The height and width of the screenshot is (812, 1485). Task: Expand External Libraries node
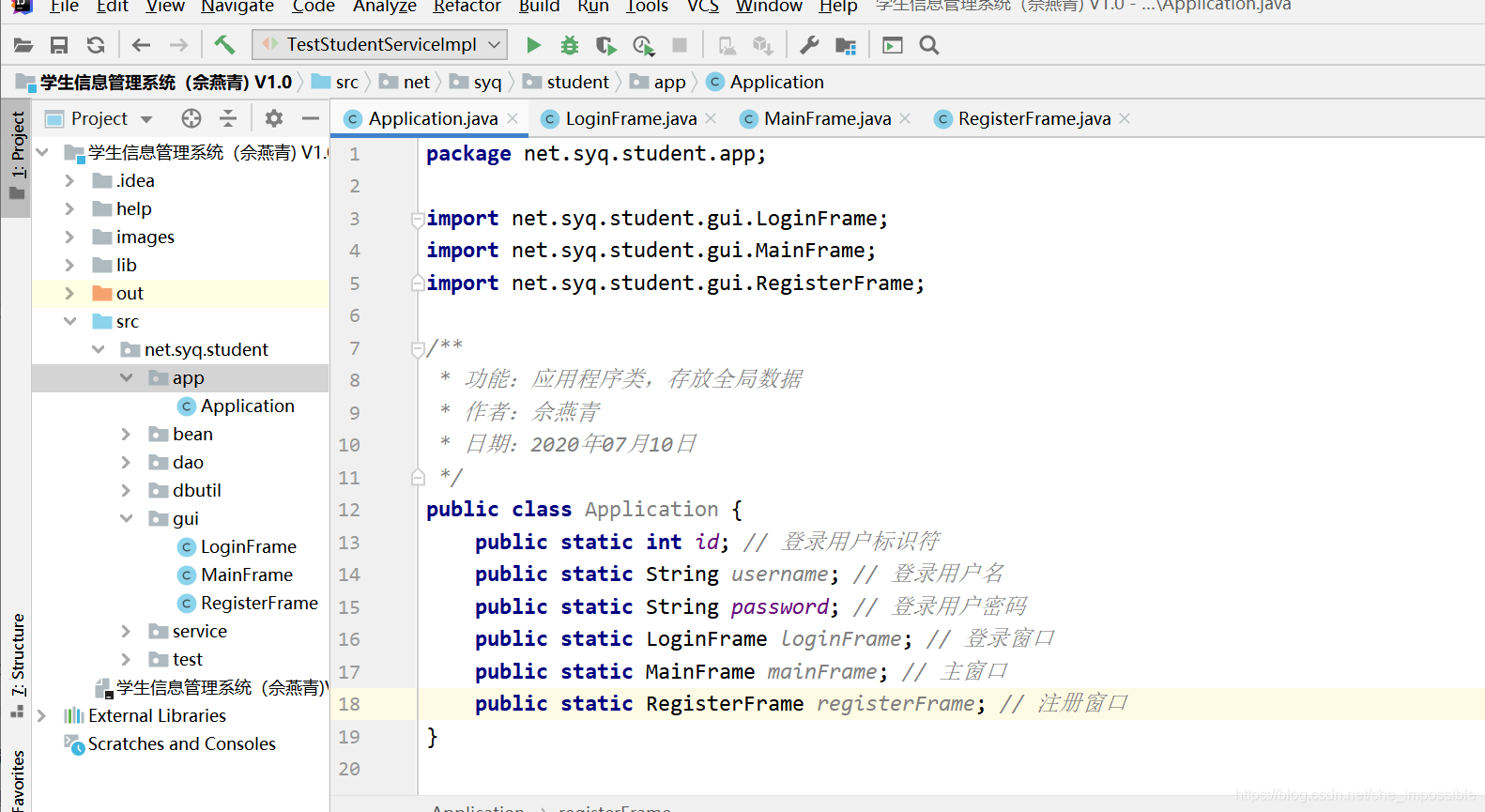[41, 715]
